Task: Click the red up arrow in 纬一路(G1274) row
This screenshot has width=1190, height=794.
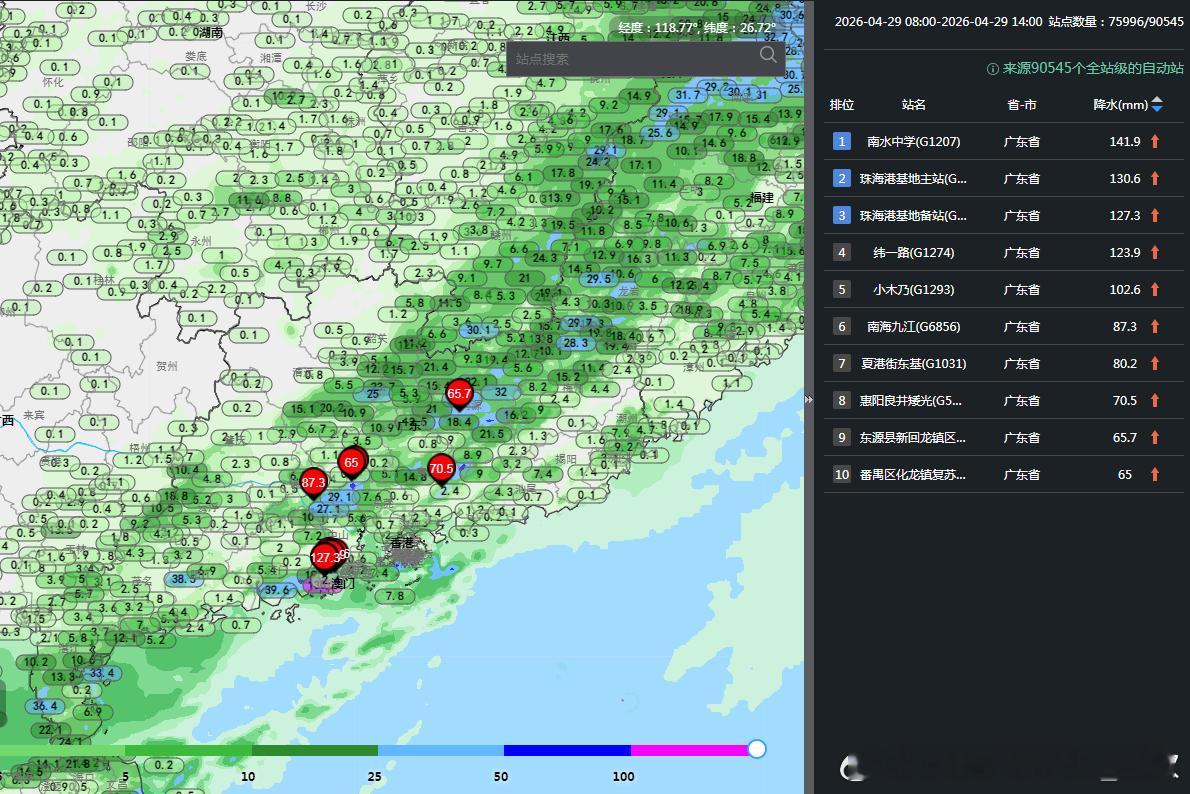Action: [x=1155, y=252]
